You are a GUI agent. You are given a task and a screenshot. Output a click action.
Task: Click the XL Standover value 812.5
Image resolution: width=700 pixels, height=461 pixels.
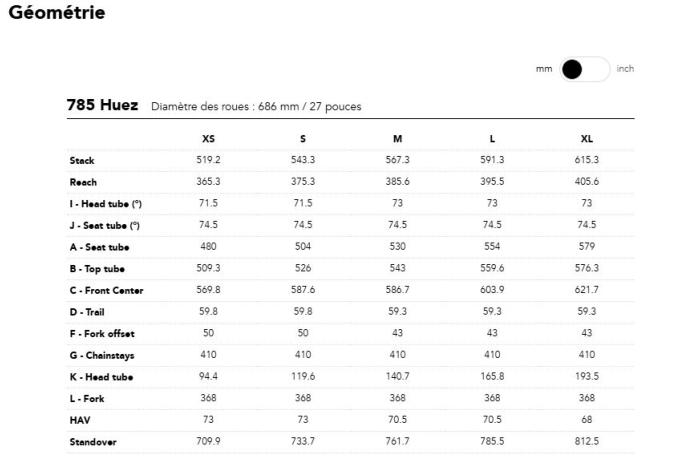point(586,442)
